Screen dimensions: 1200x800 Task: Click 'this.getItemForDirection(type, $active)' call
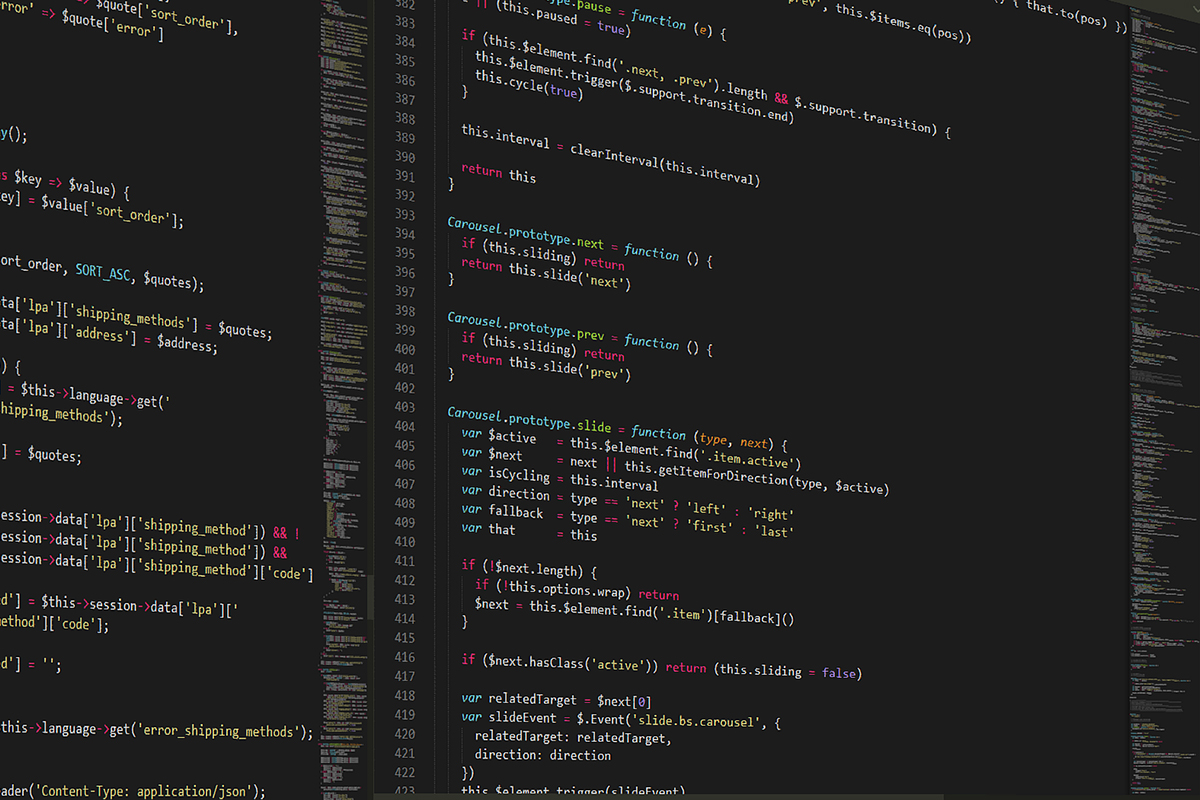757,476
